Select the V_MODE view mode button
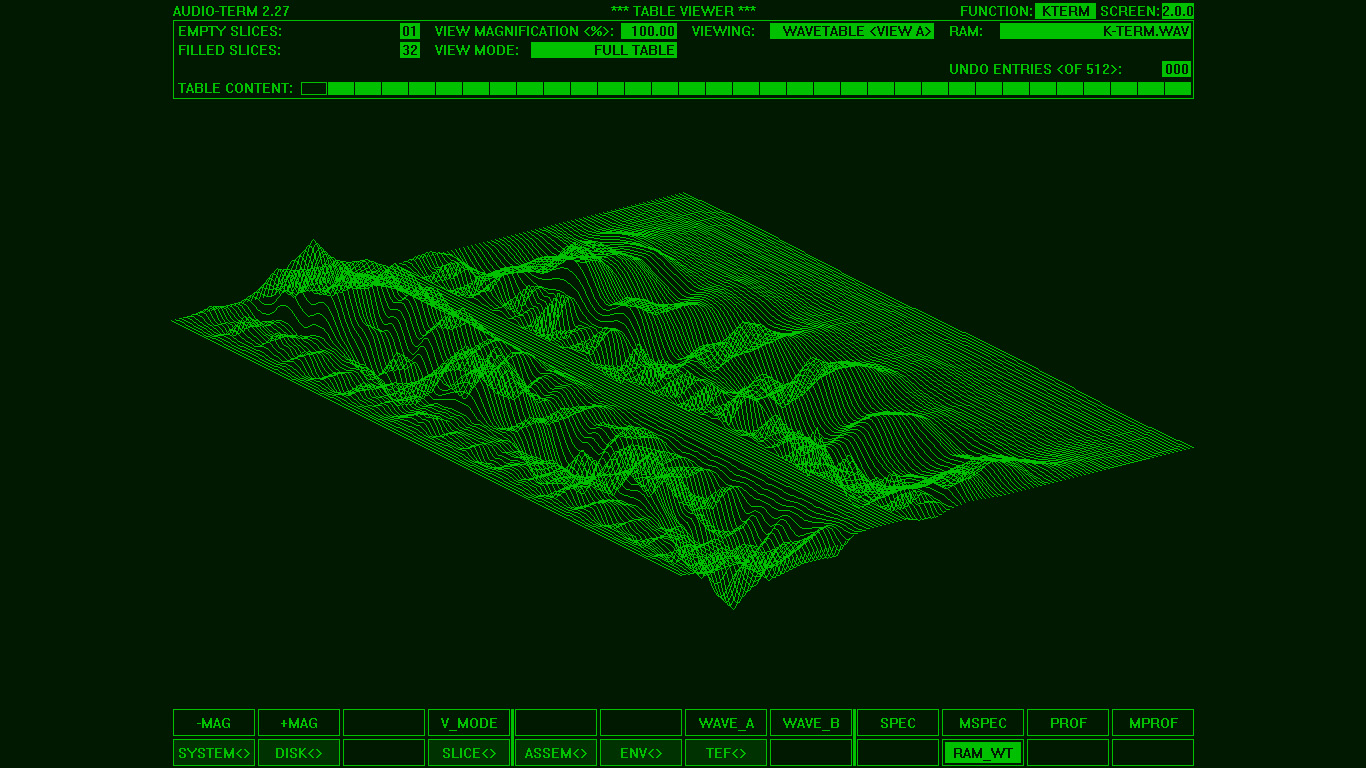This screenshot has width=1366, height=768. (x=469, y=723)
